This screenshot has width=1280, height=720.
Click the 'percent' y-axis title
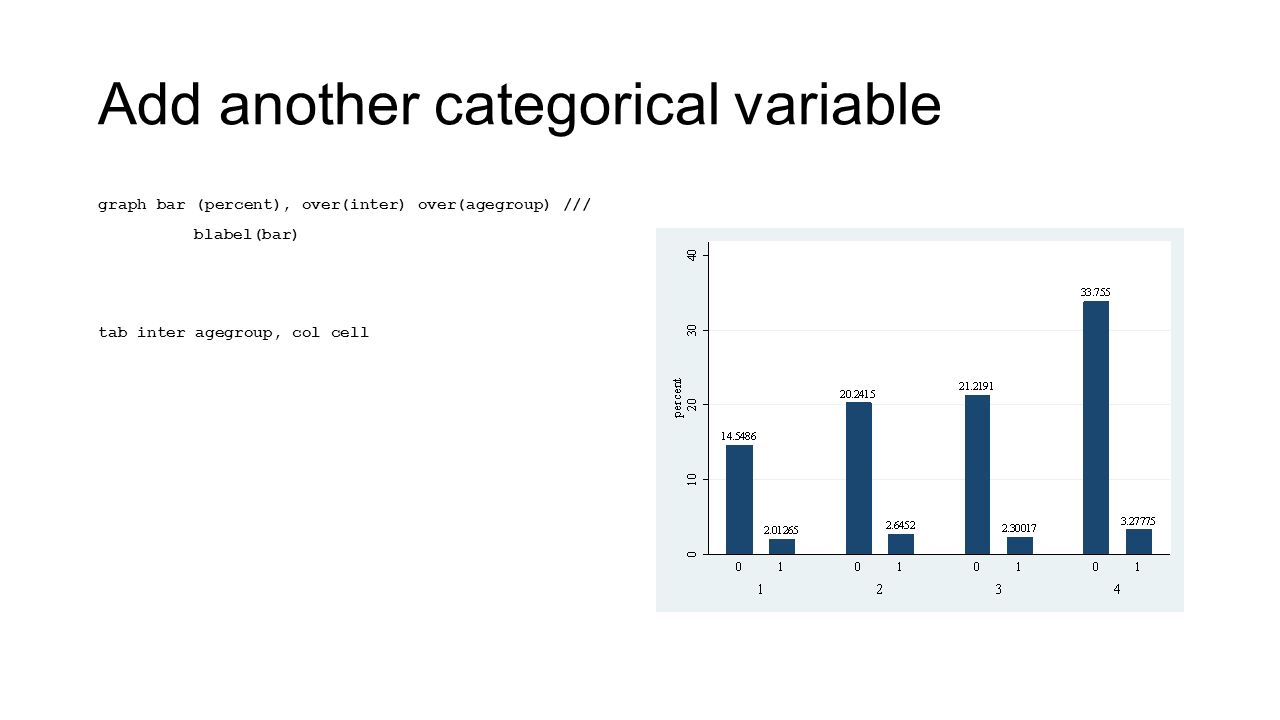678,398
